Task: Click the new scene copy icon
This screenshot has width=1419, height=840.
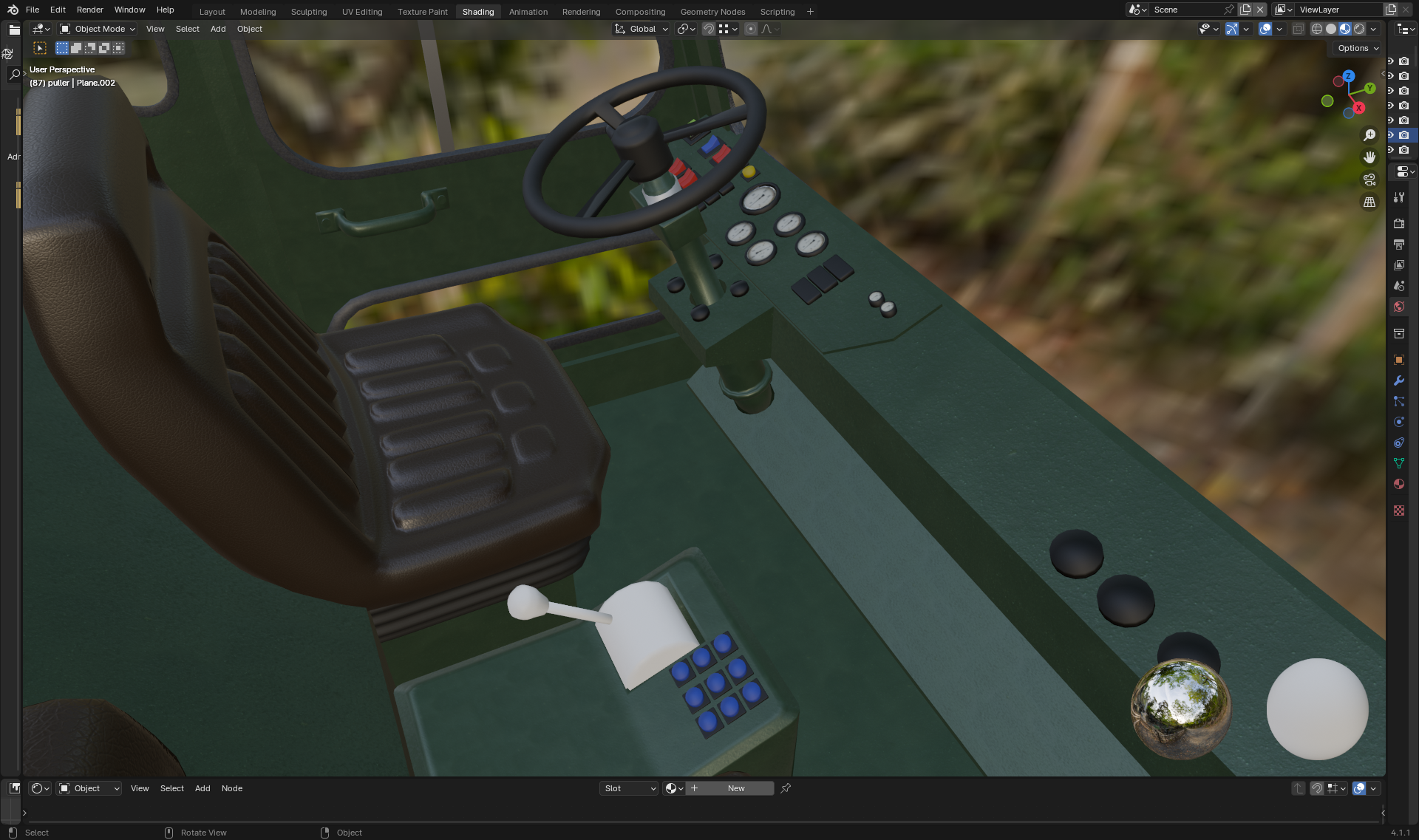Action: 1245,10
